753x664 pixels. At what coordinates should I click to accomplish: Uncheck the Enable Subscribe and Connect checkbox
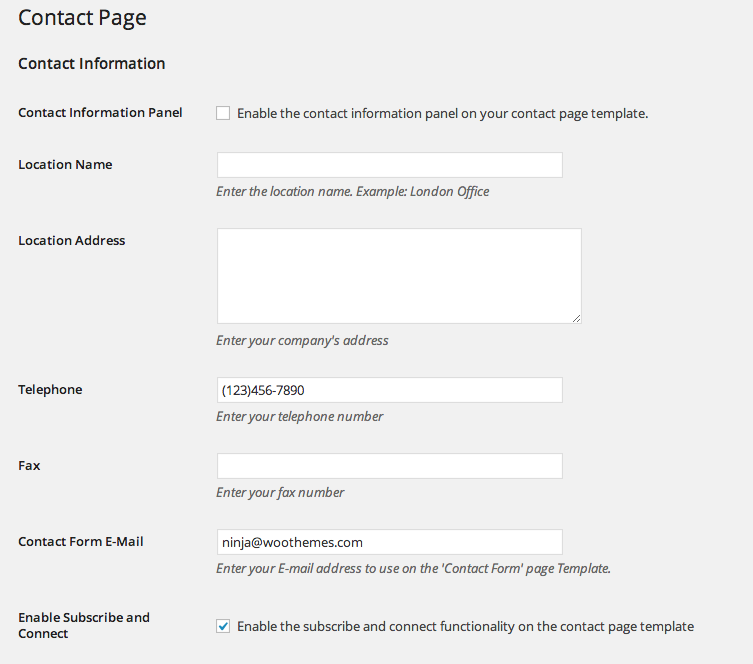[223, 626]
